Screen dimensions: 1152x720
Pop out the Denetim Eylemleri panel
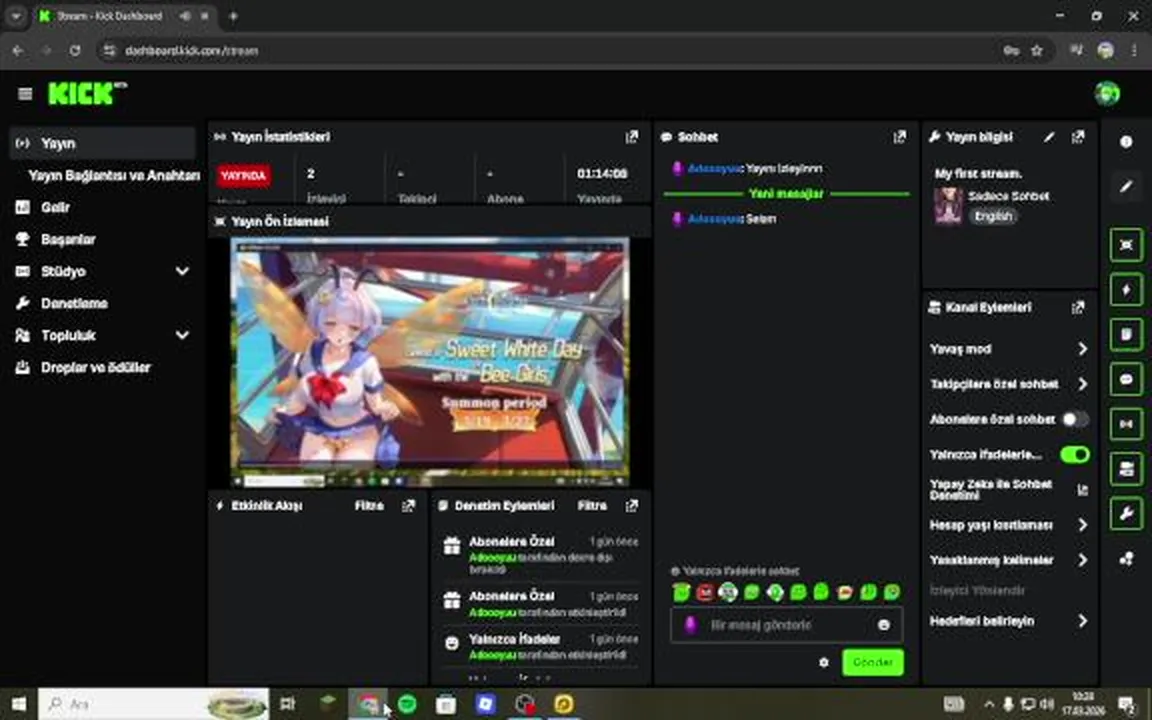coord(631,505)
